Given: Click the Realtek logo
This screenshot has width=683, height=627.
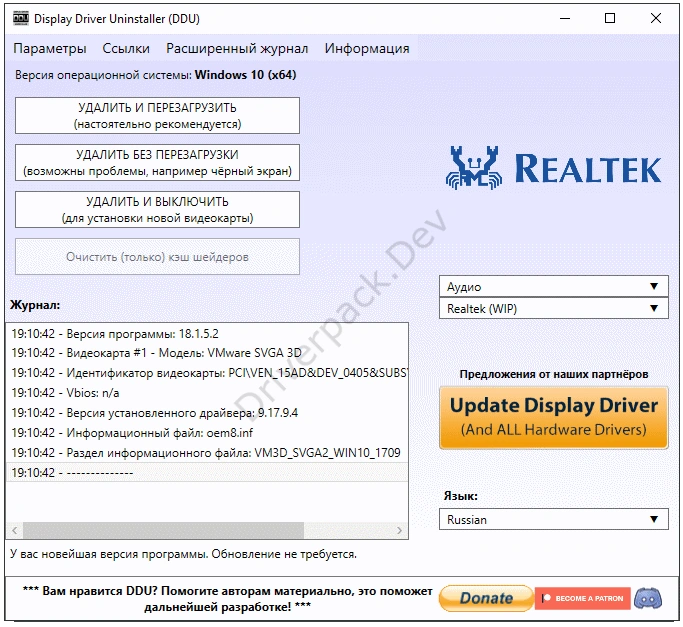Looking at the screenshot, I should tap(554, 168).
